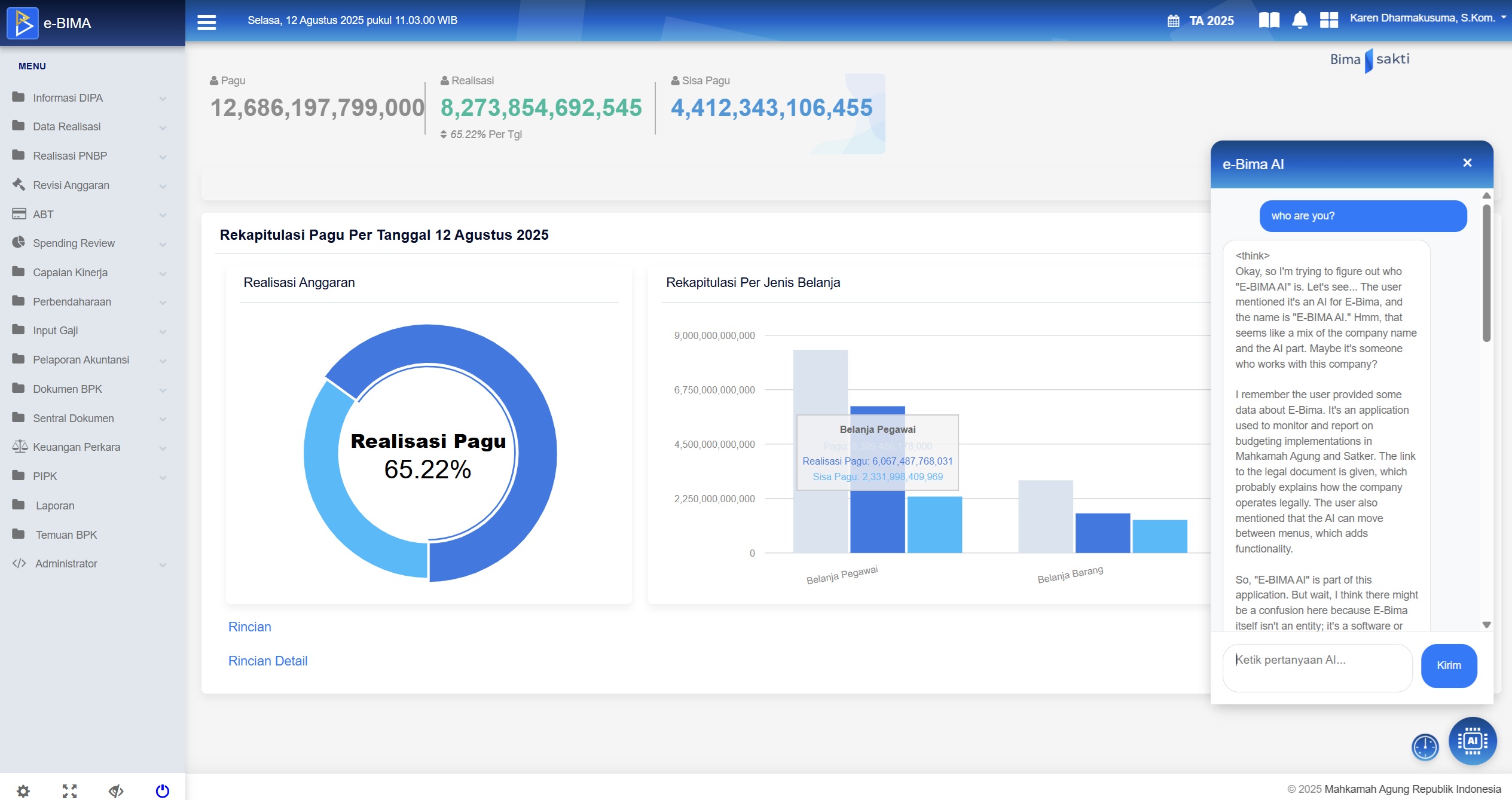Open the settings gear in sidebar footer
The height and width of the screenshot is (800, 1512).
23,791
